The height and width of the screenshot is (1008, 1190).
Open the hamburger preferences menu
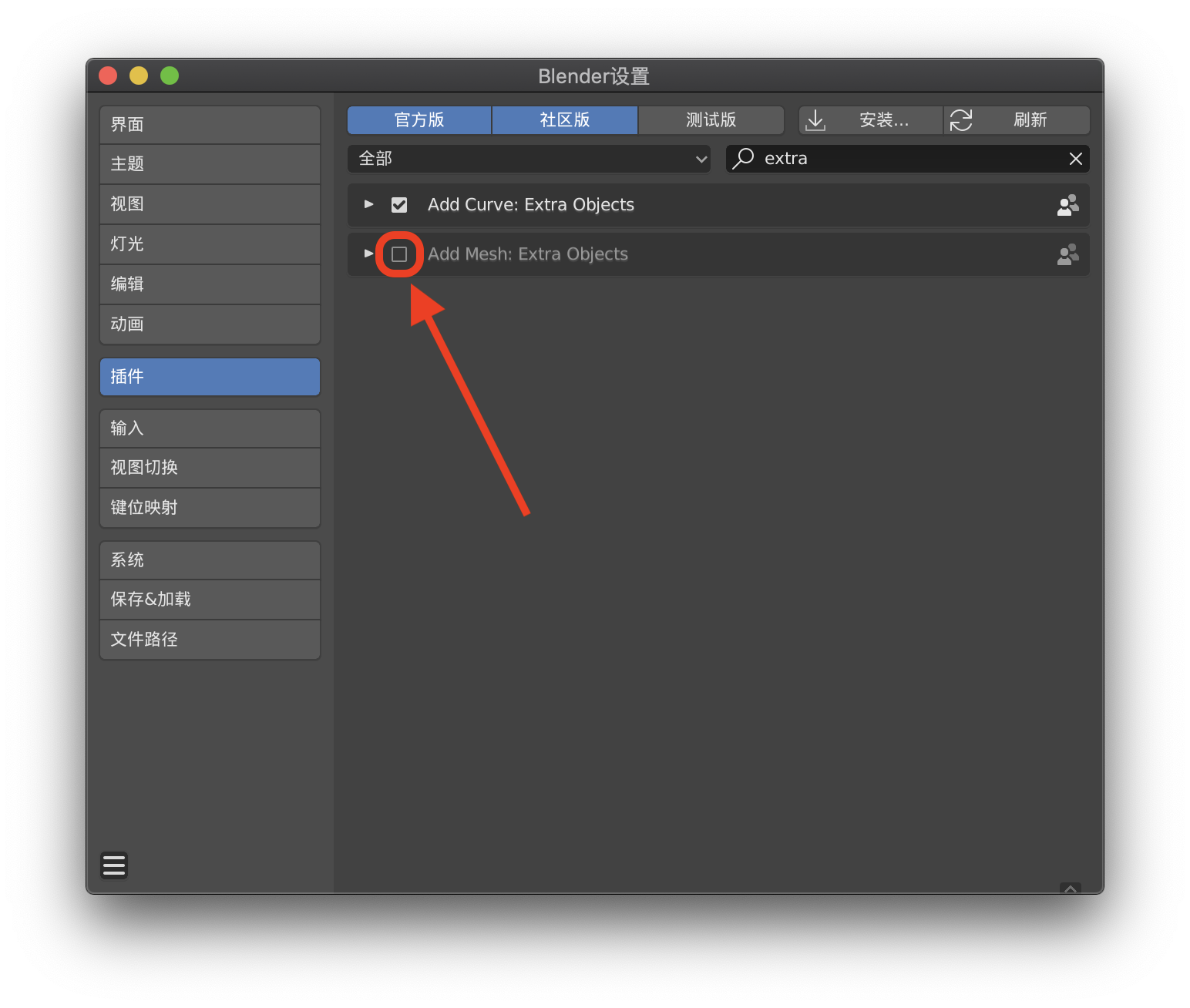point(114,865)
